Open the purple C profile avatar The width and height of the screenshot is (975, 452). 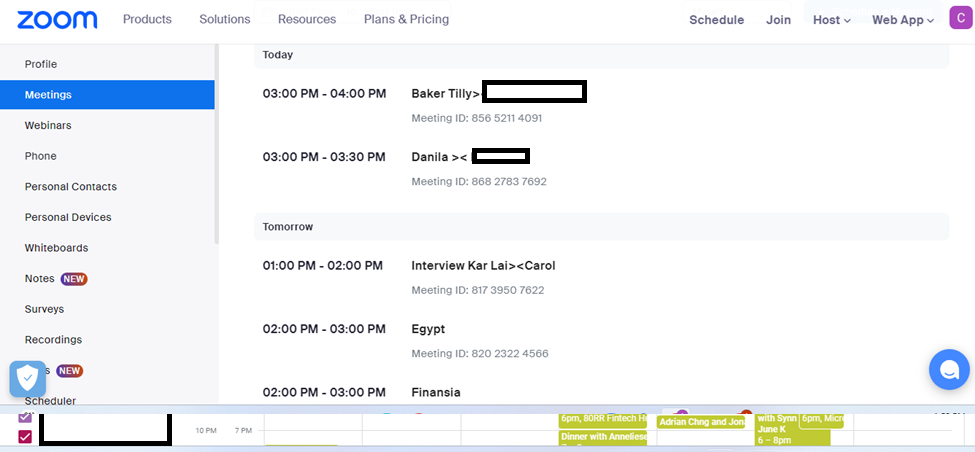click(x=961, y=19)
